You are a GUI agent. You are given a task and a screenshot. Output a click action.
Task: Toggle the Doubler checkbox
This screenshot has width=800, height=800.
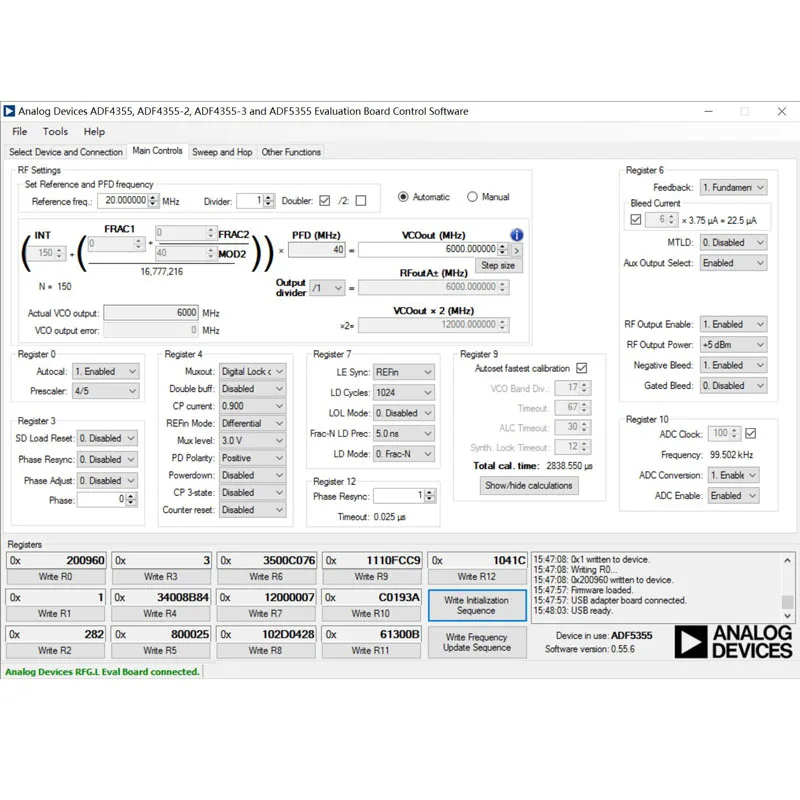324,201
